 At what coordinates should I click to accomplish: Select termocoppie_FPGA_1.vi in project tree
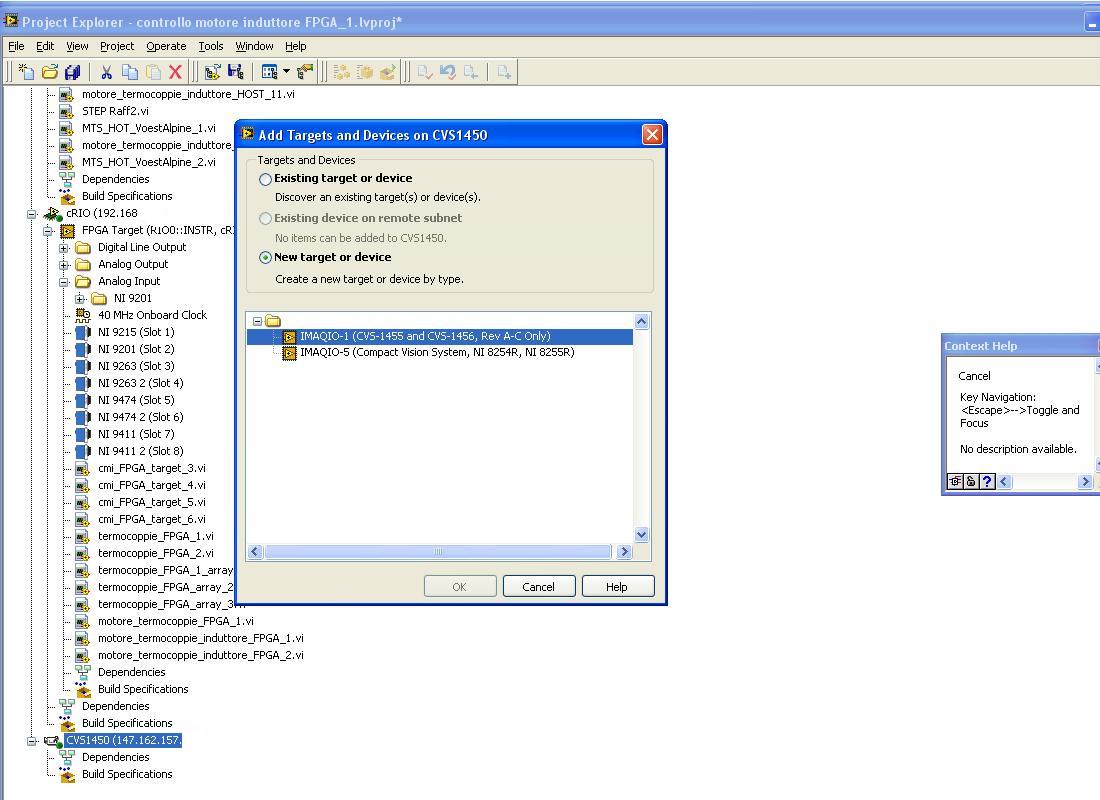click(156, 536)
